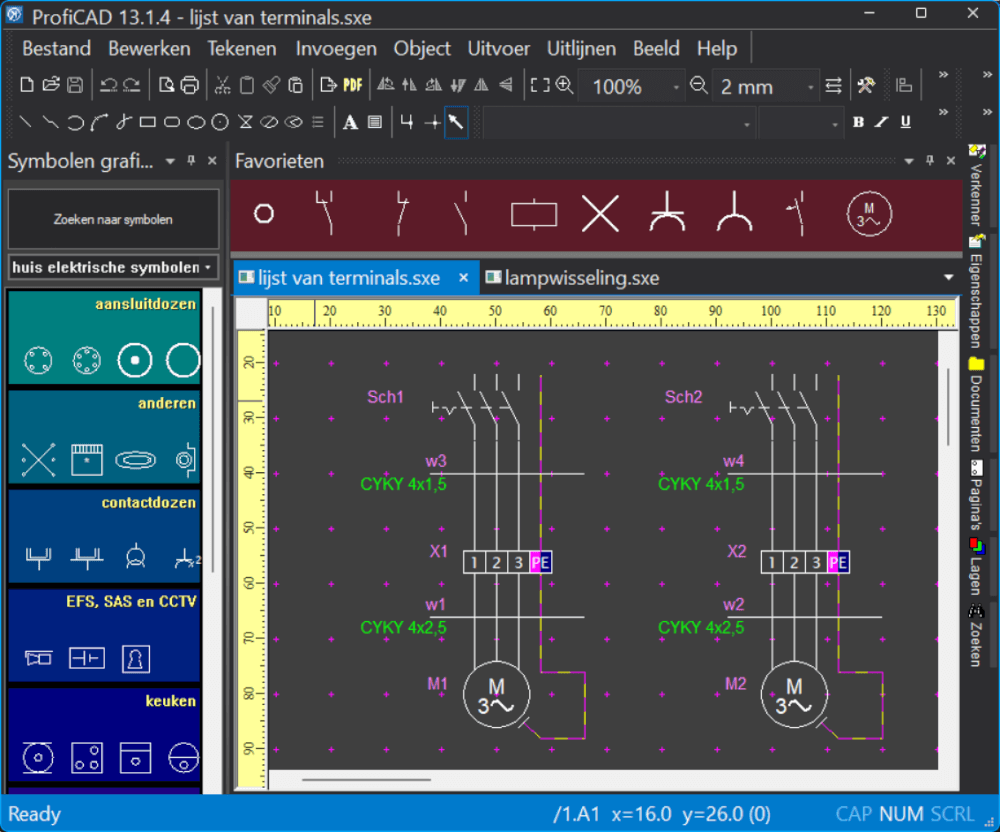Pick the circle terminal favorite symbol
The height and width of the screenshot is (832, 1000).
tap(264, 214)
